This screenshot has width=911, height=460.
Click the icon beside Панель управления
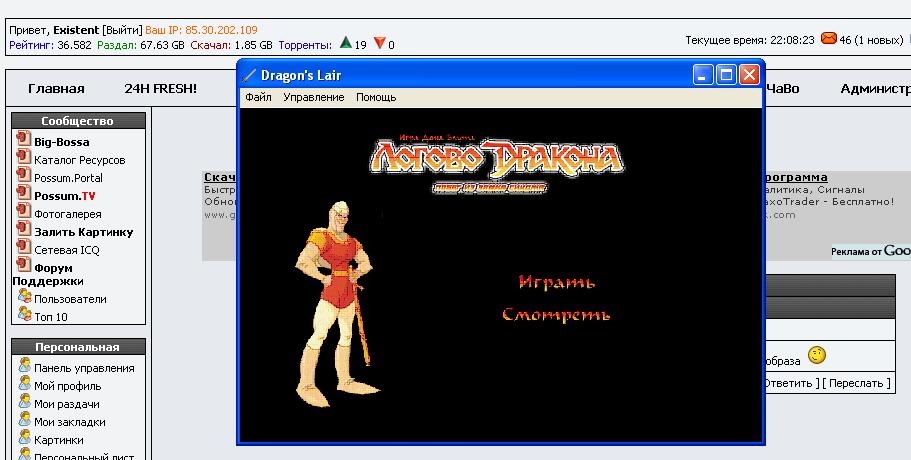(x=24, y=365)
